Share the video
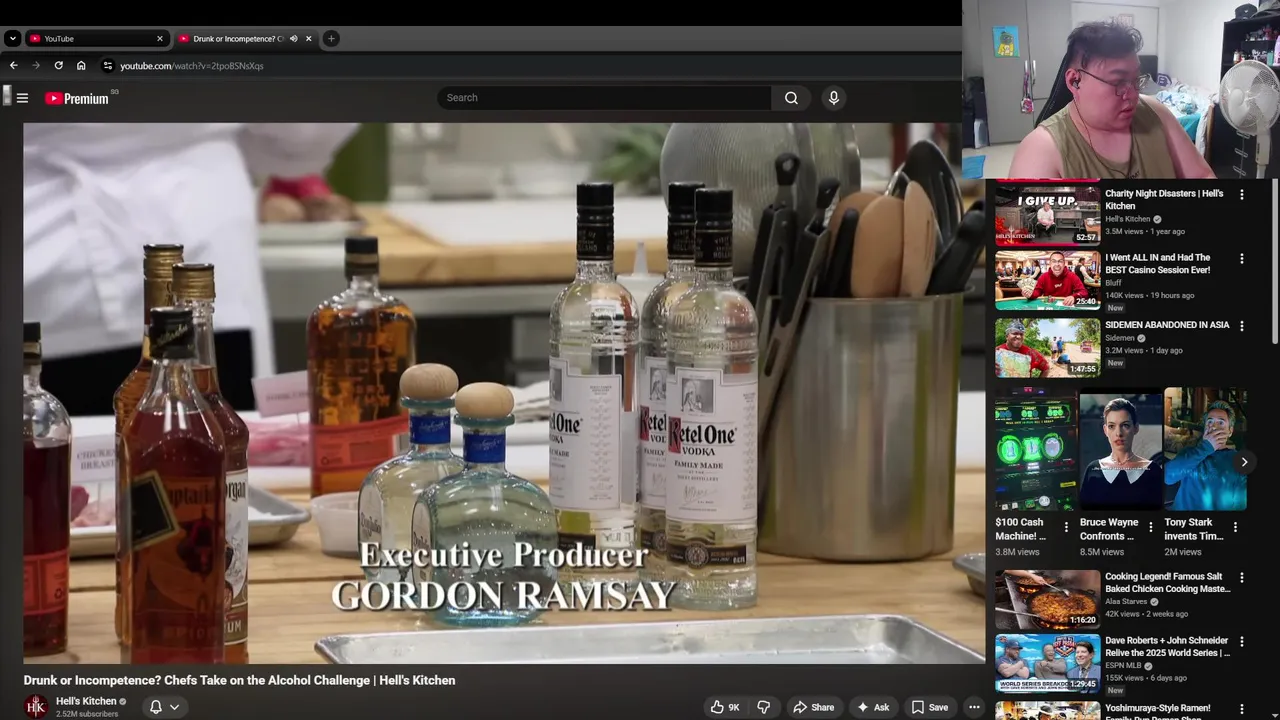1280x720 pixels. (x=813, y=707)
